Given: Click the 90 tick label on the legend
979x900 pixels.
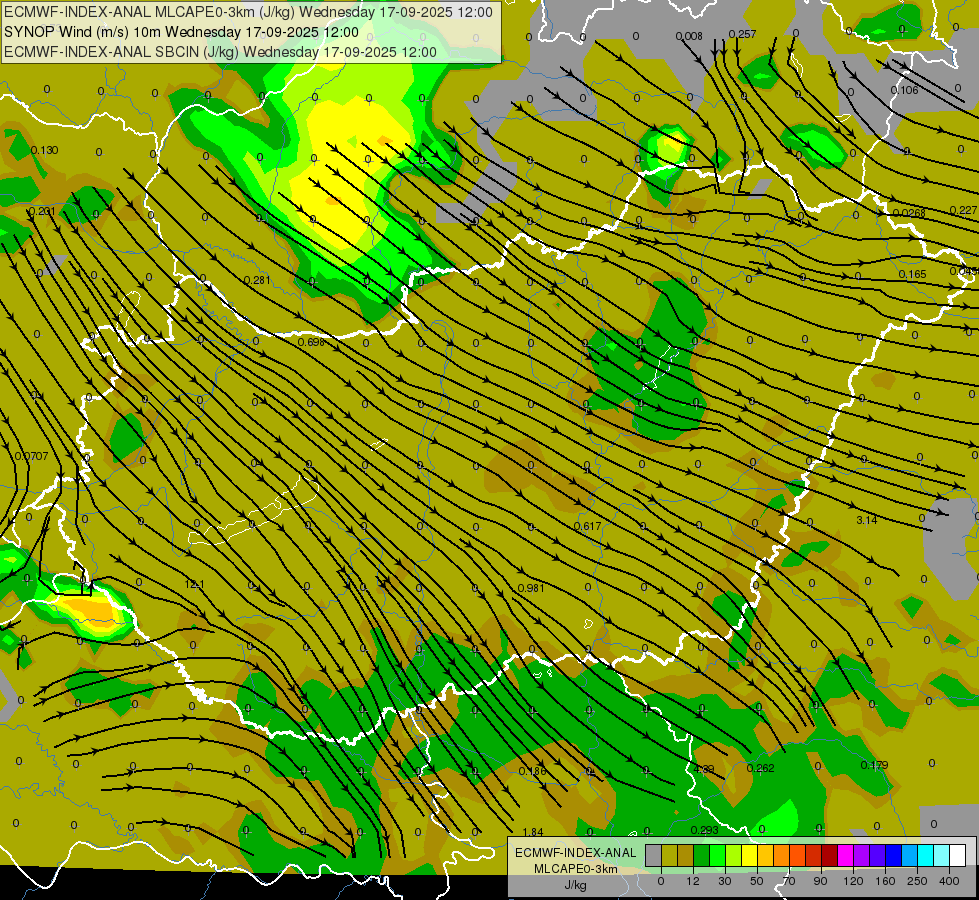Looking at the screenshot, I should click(x=820, y=881).
